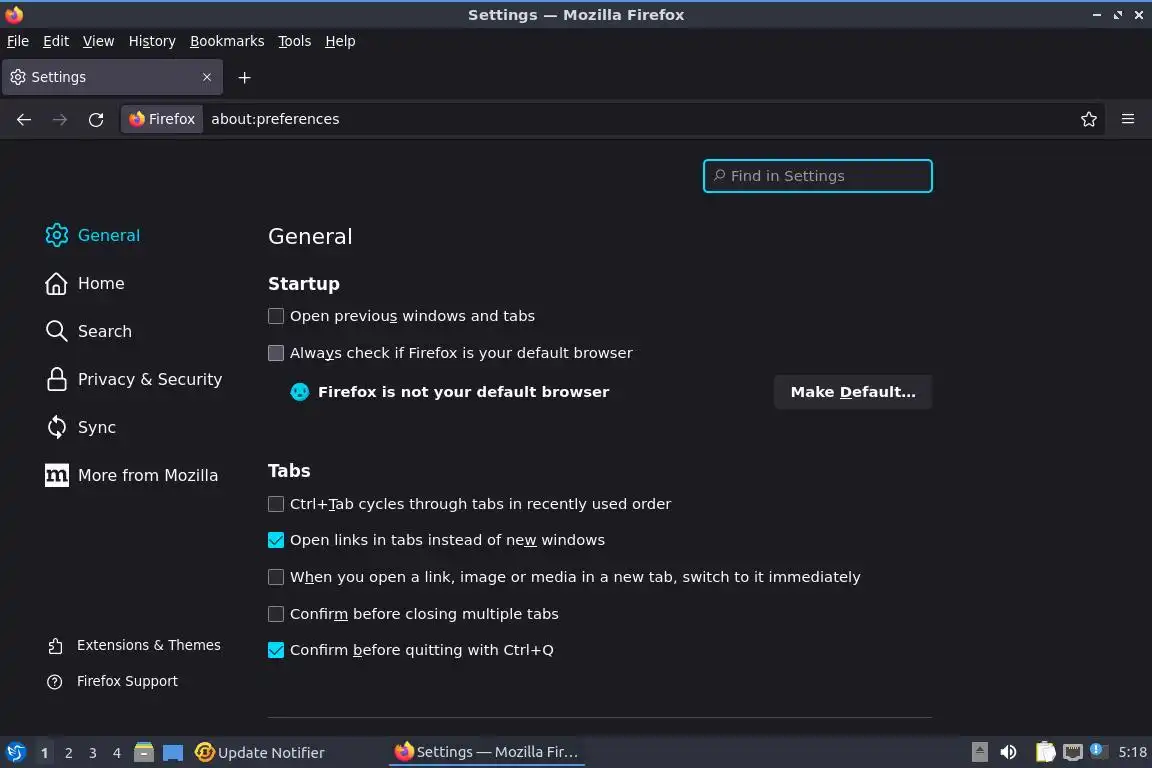Click the Make Default button

click(853, 392)
